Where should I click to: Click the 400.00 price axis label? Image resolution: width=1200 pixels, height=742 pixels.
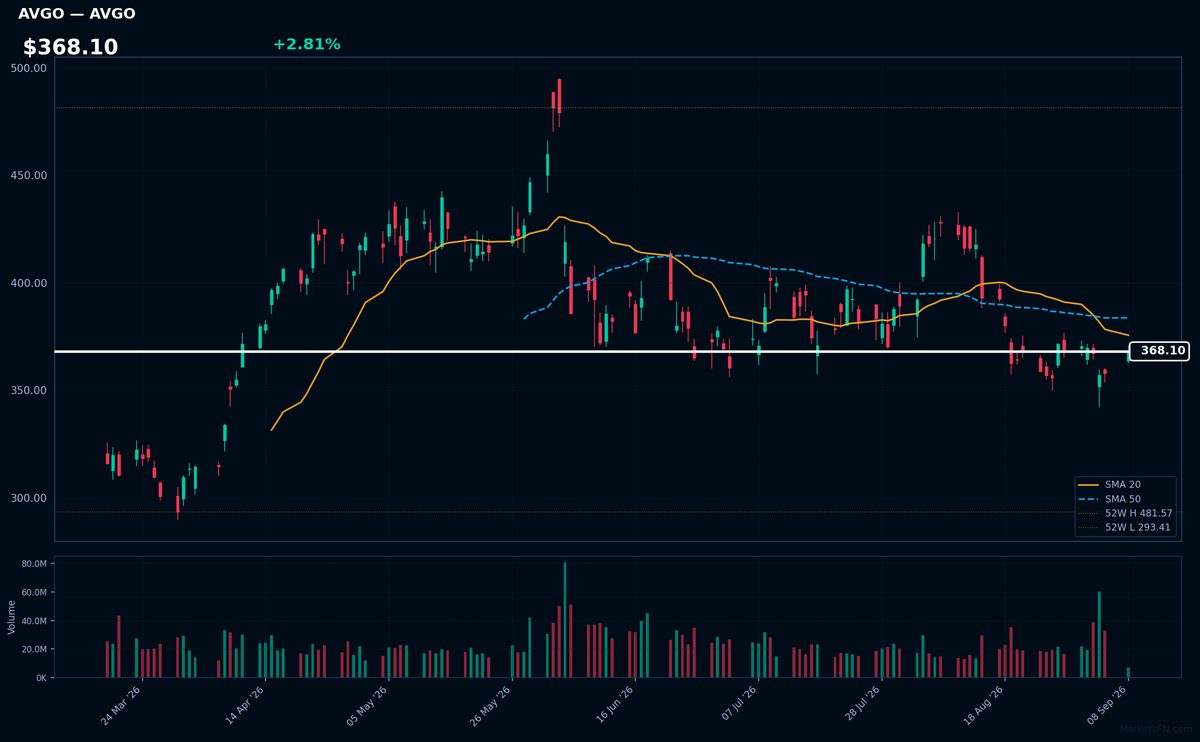click(28, 283)
